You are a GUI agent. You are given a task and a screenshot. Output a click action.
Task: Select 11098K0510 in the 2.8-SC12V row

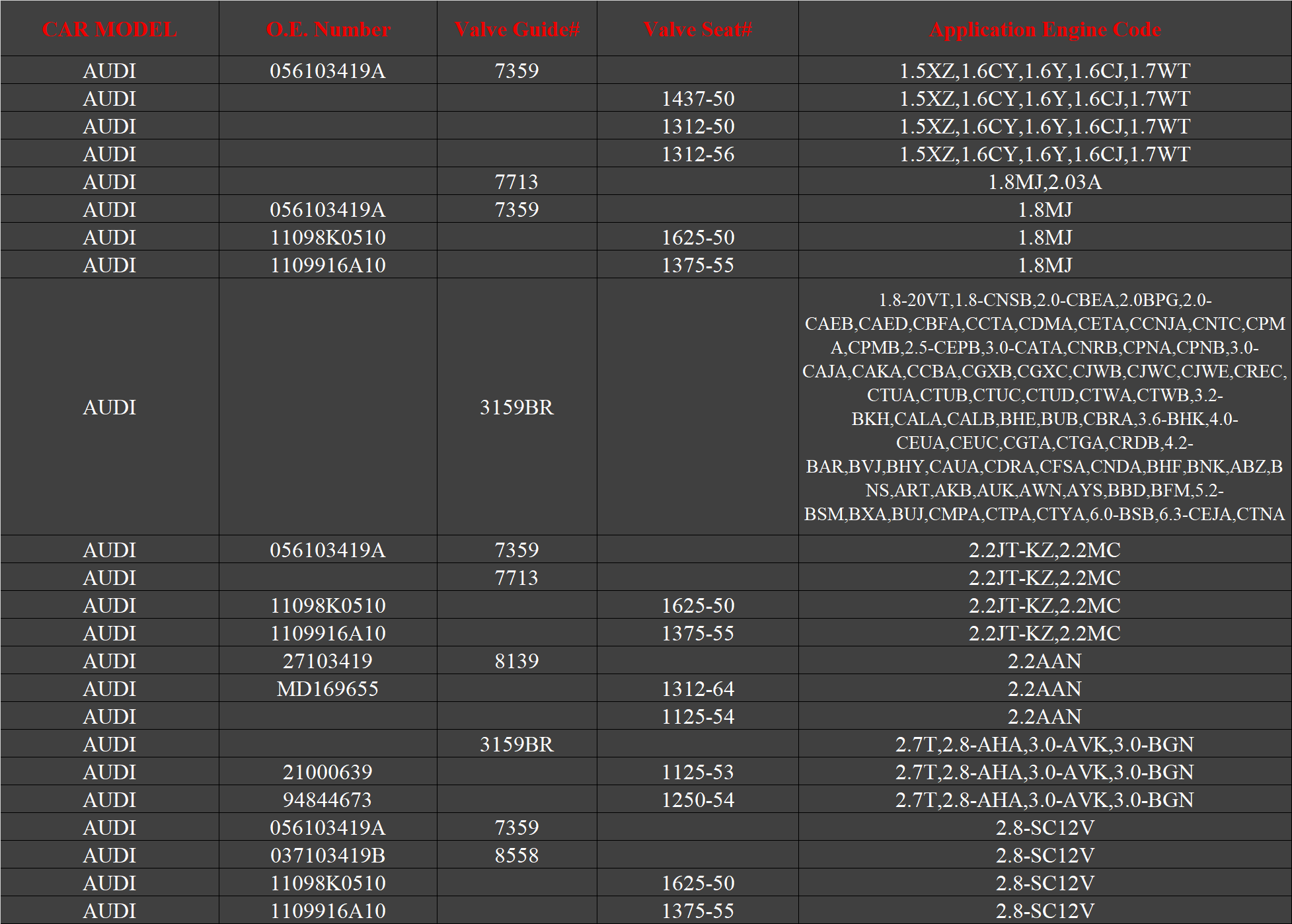tap(328, 883)
